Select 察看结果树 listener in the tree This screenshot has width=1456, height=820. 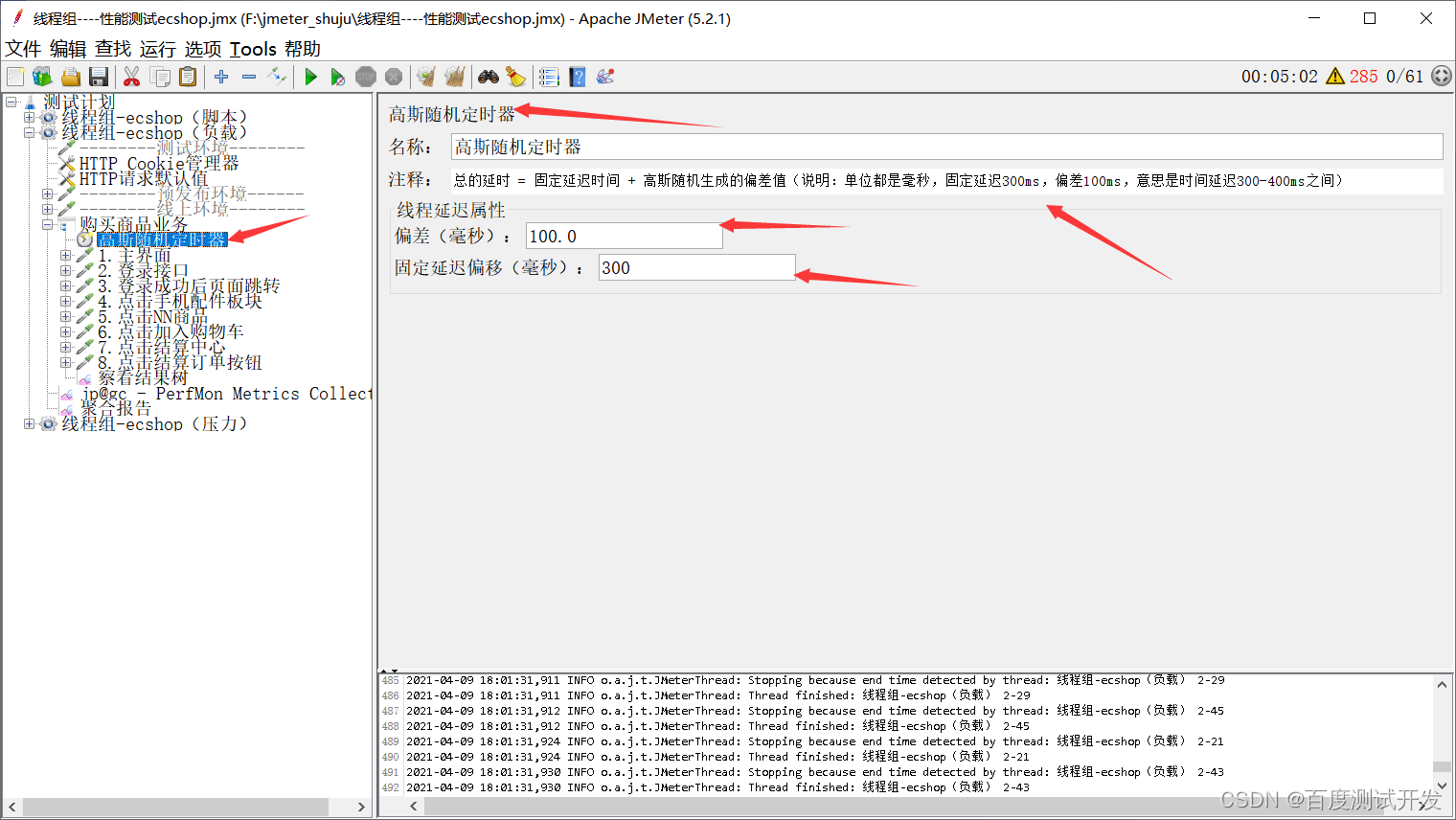click(x=143, y=377)
